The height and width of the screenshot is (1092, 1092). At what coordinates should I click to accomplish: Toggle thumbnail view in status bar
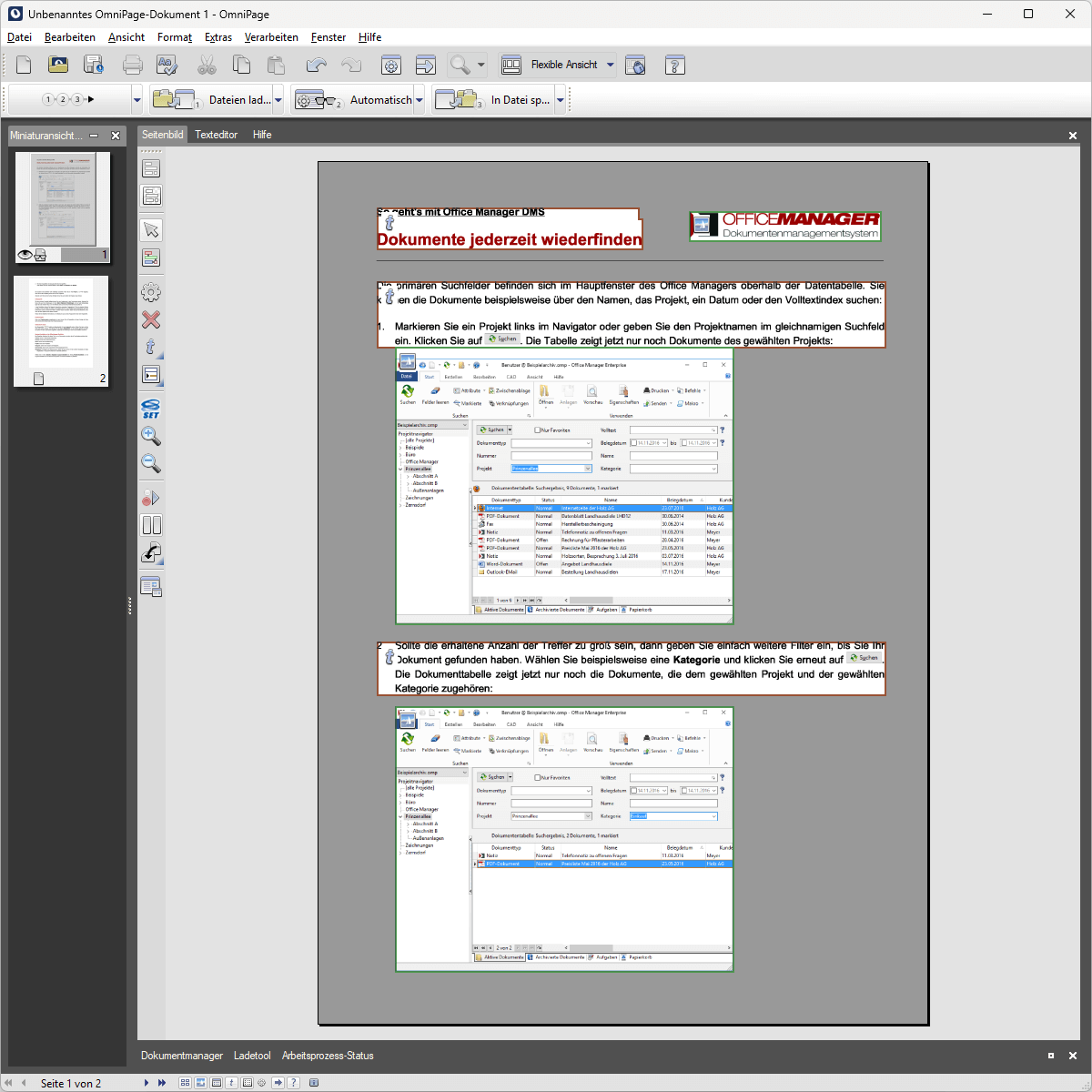[x=186, y=1083]
